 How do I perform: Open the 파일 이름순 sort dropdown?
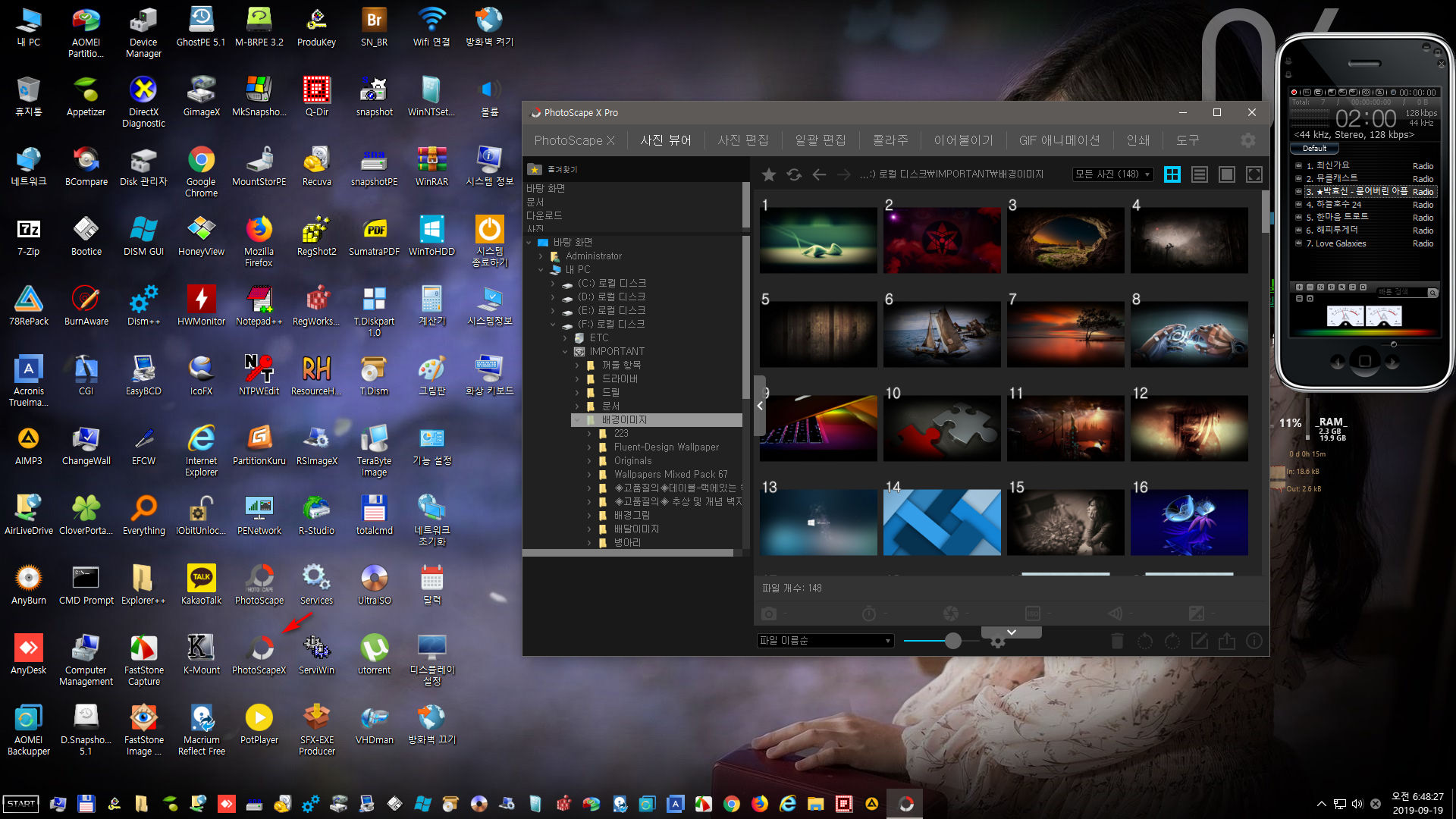(825, 641)
